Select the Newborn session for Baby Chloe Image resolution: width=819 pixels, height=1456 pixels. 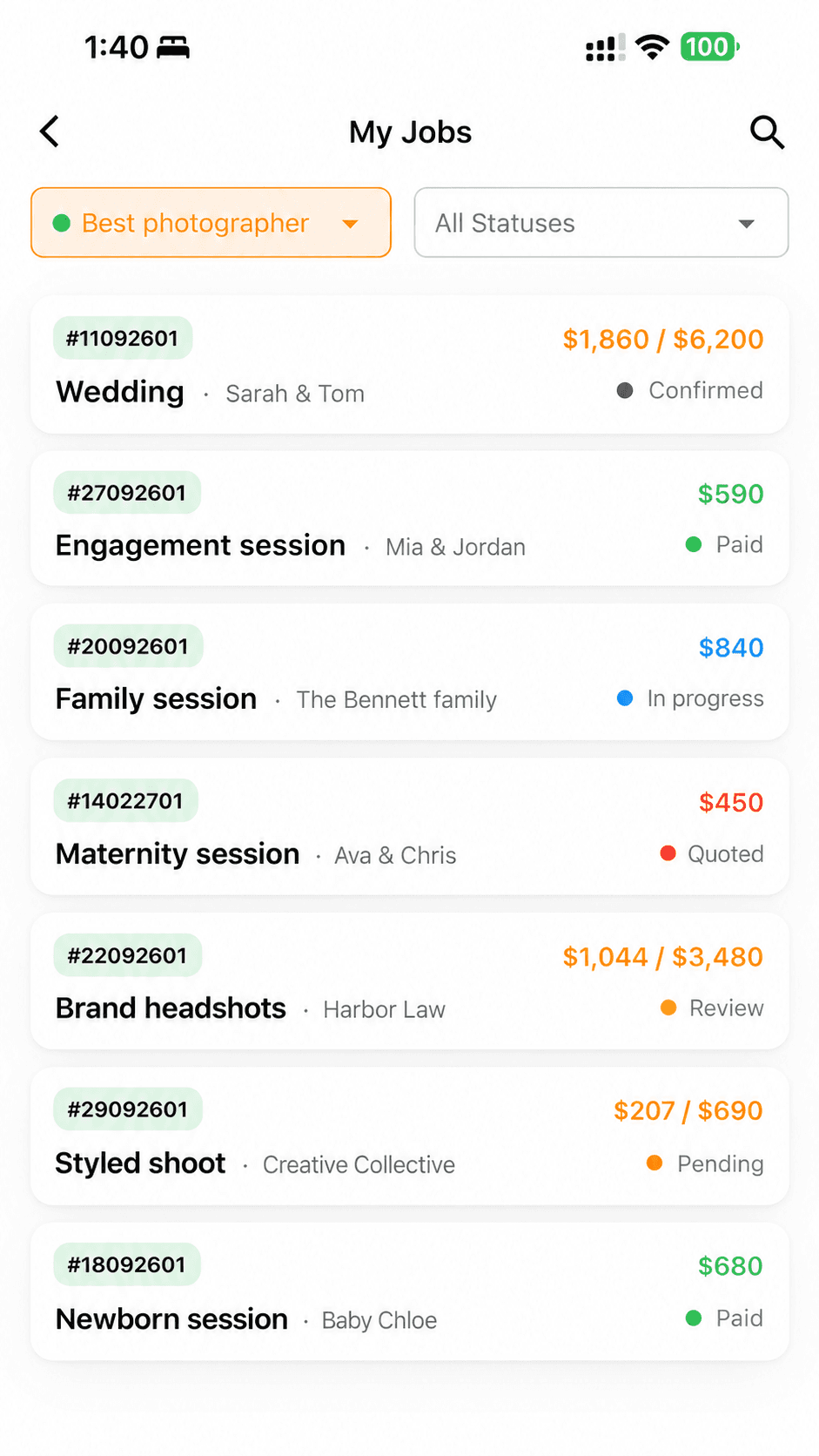click(x=410, y=1291)
